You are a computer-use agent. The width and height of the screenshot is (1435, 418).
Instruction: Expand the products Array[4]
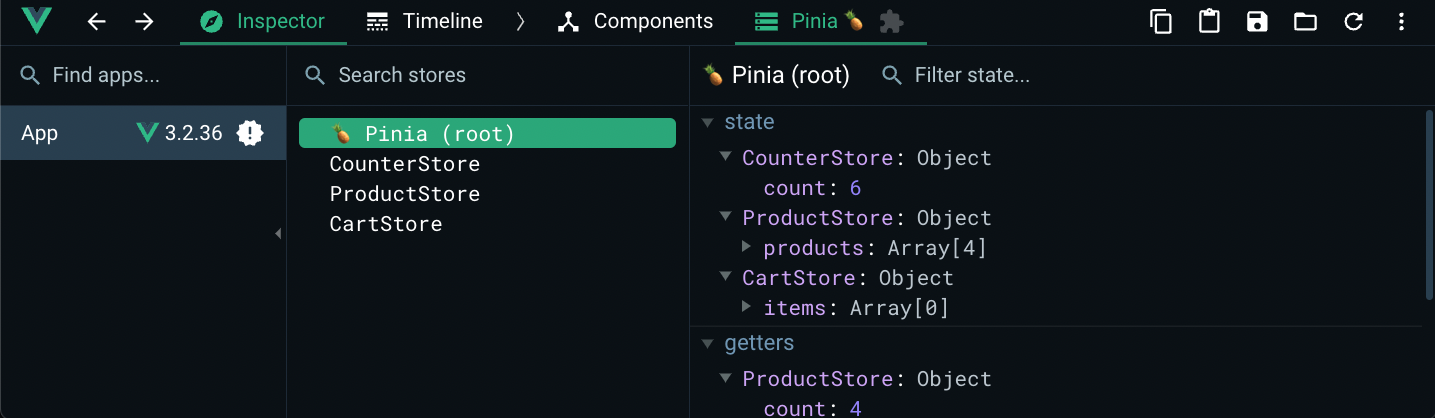747,247
